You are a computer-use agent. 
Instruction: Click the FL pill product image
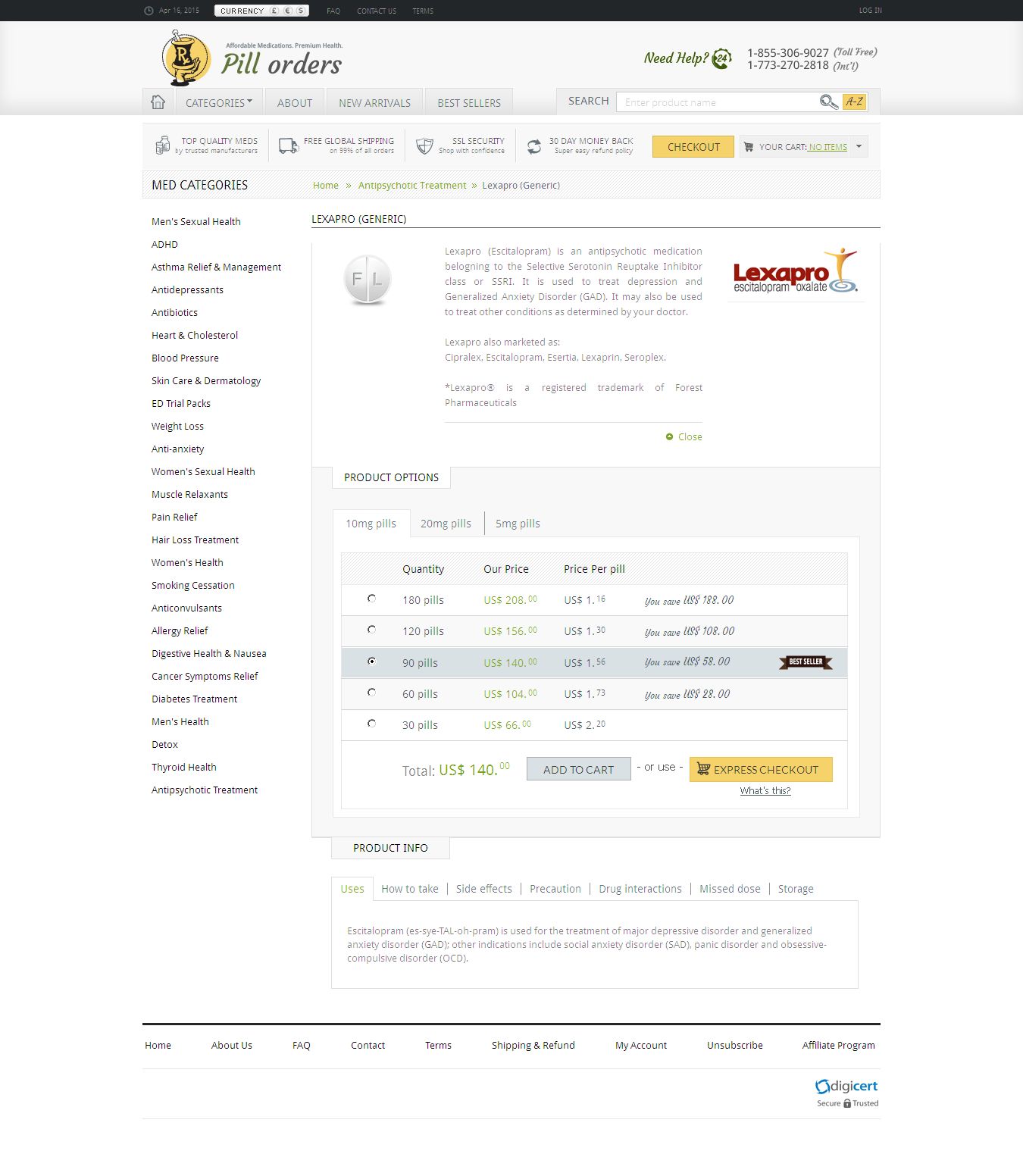pyautogui.click(x=368, y=280)
